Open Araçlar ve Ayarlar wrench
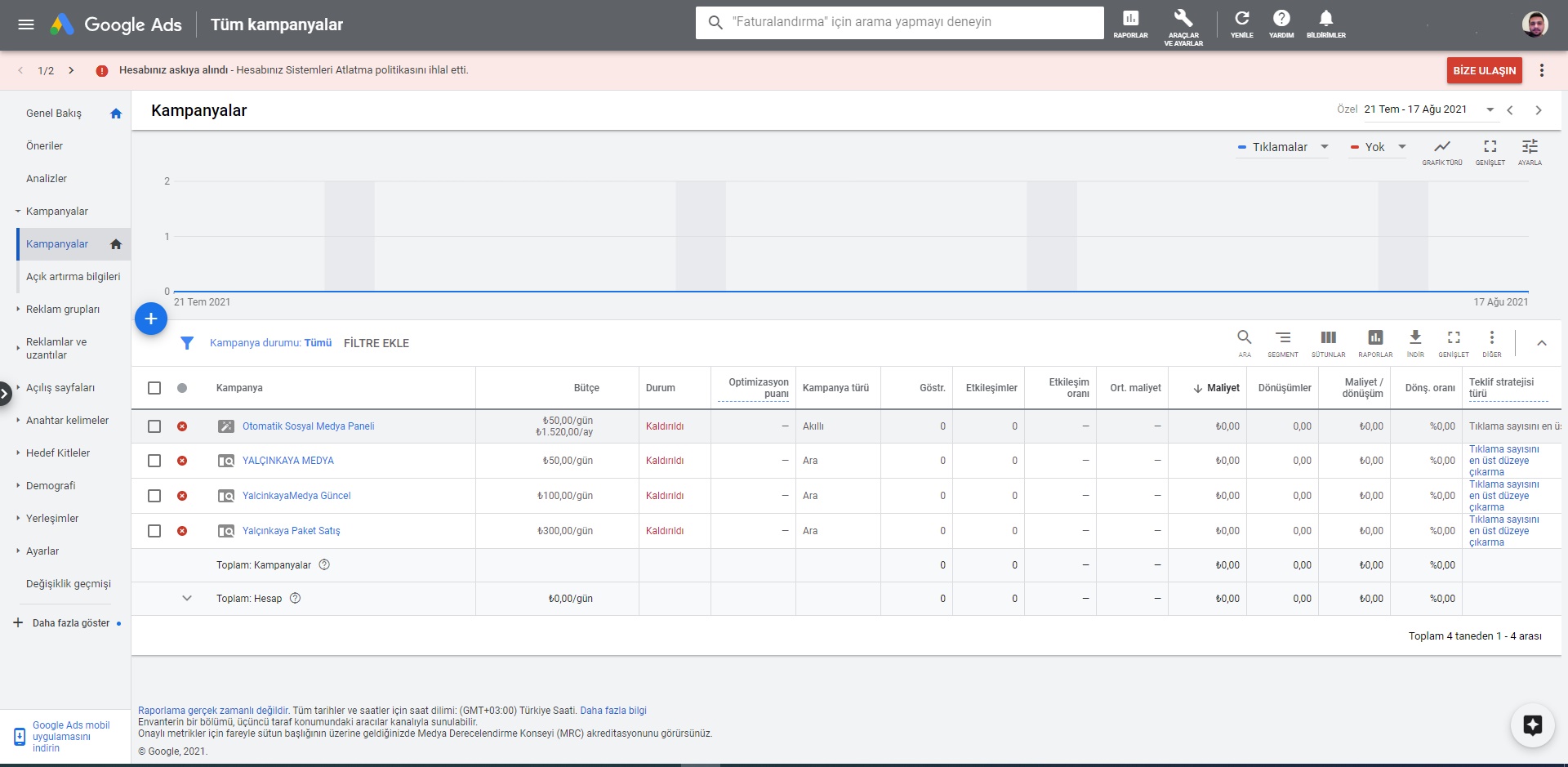The width and height of the screenshot is (1568, 767). 1183,26
